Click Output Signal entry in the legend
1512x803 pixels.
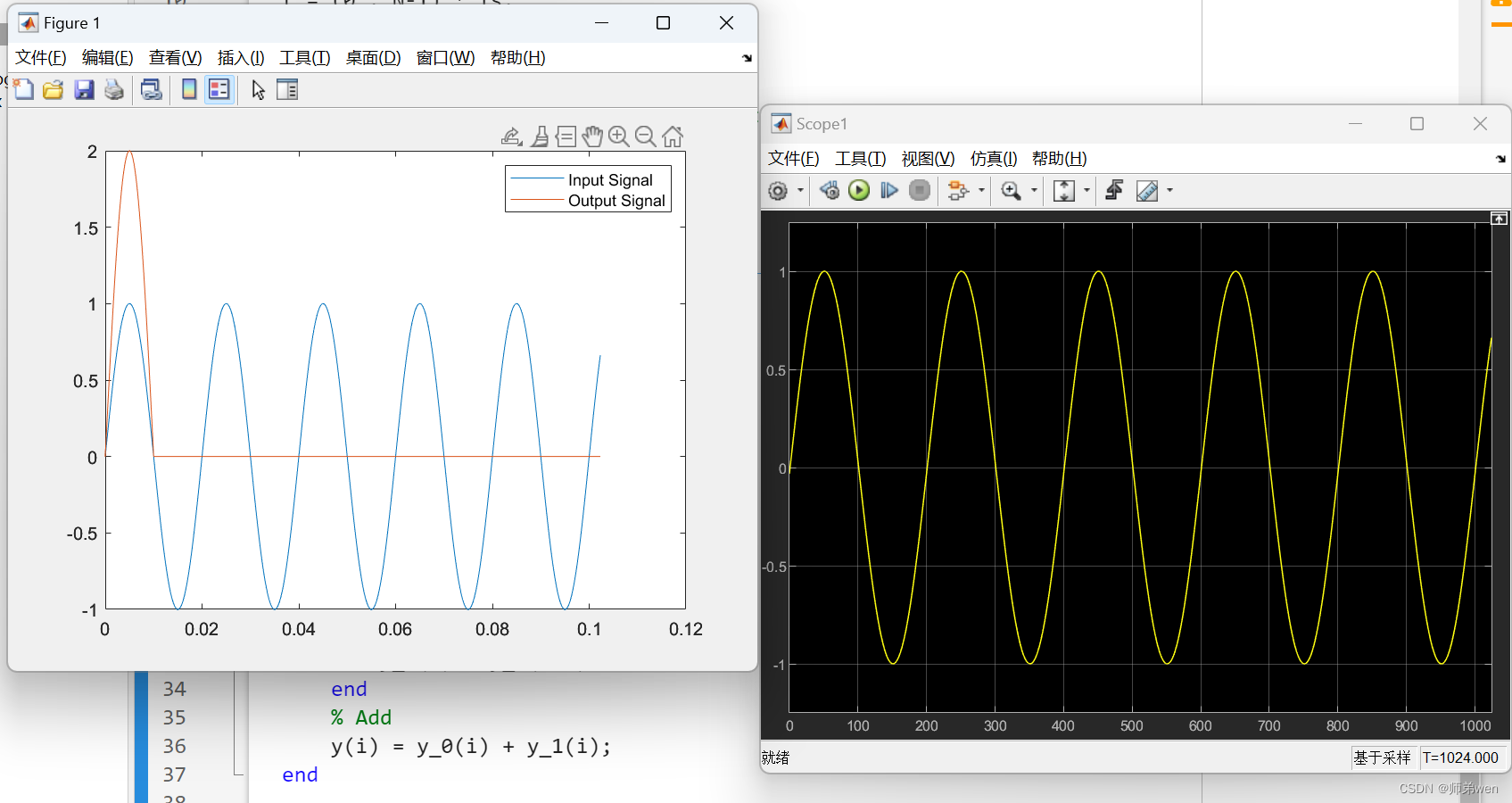click(616, 201)
